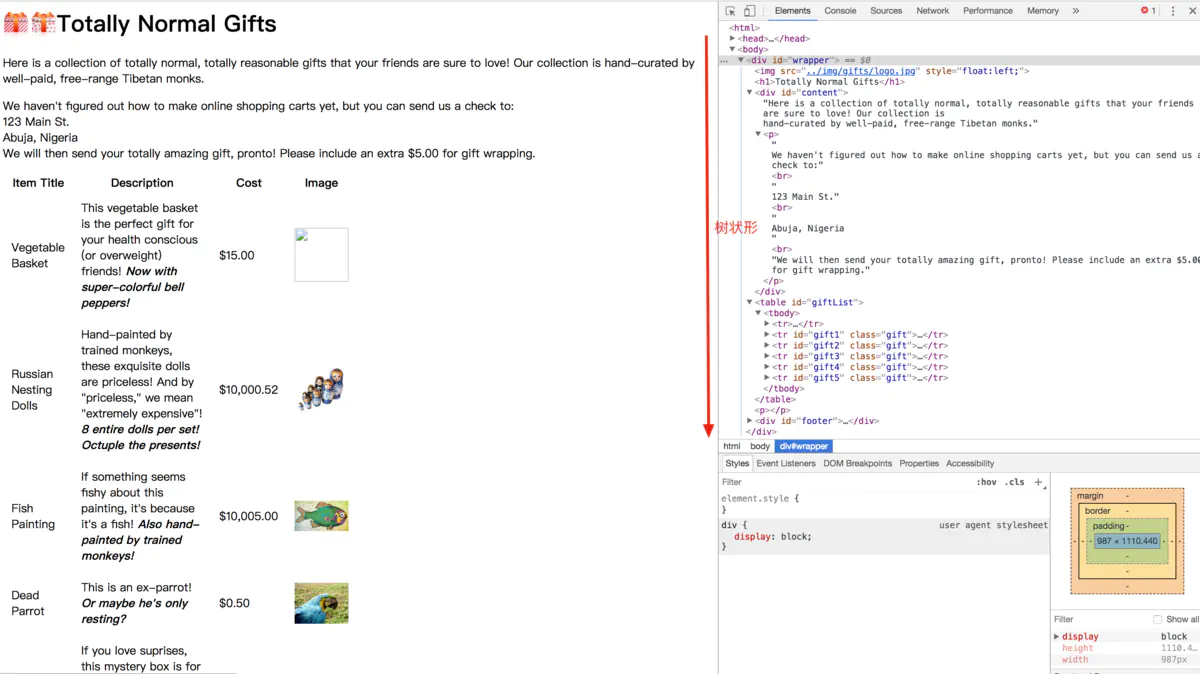Show more DevTools tabs with double chevron

(x=1076, y=11)
